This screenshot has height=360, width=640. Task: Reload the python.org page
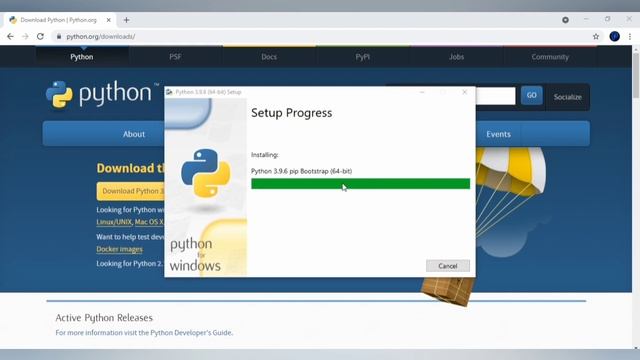pos(40,36)
